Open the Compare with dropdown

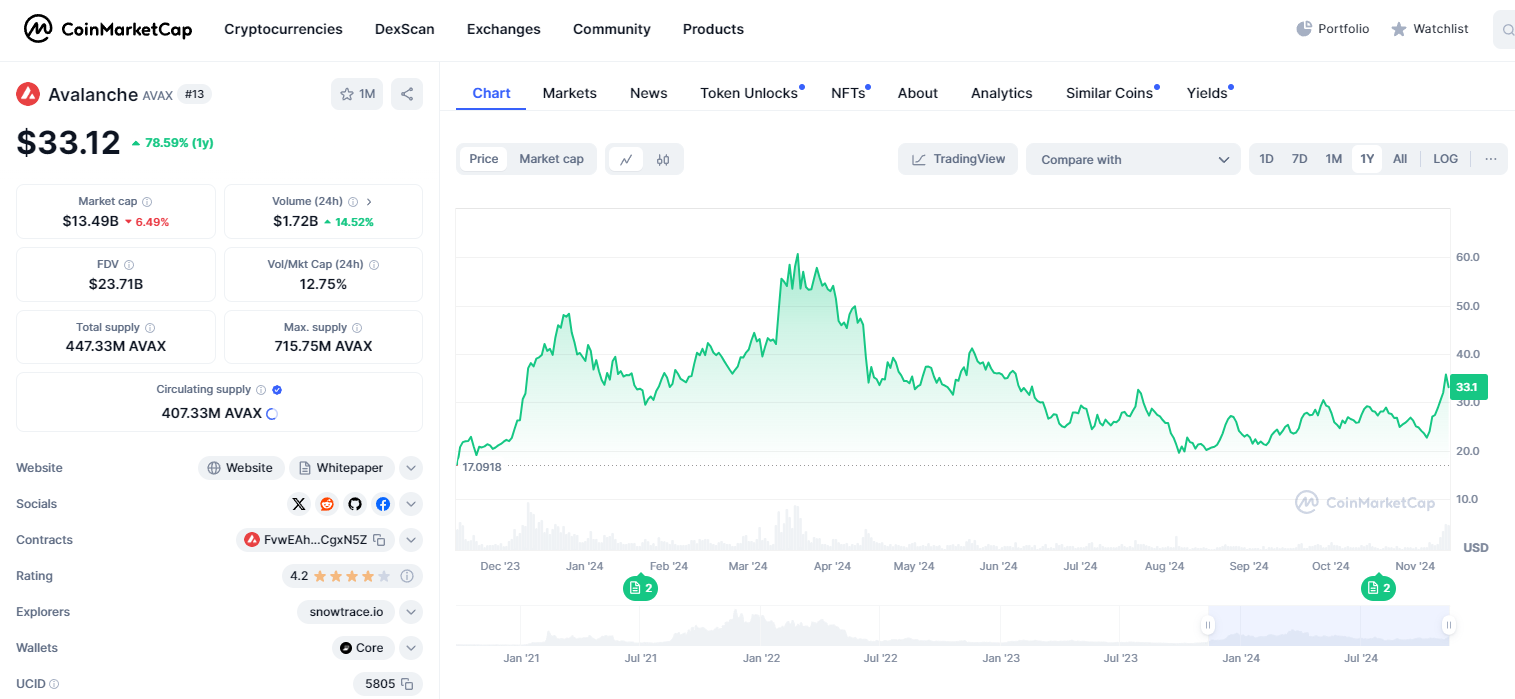click(x=1133, y=159)
